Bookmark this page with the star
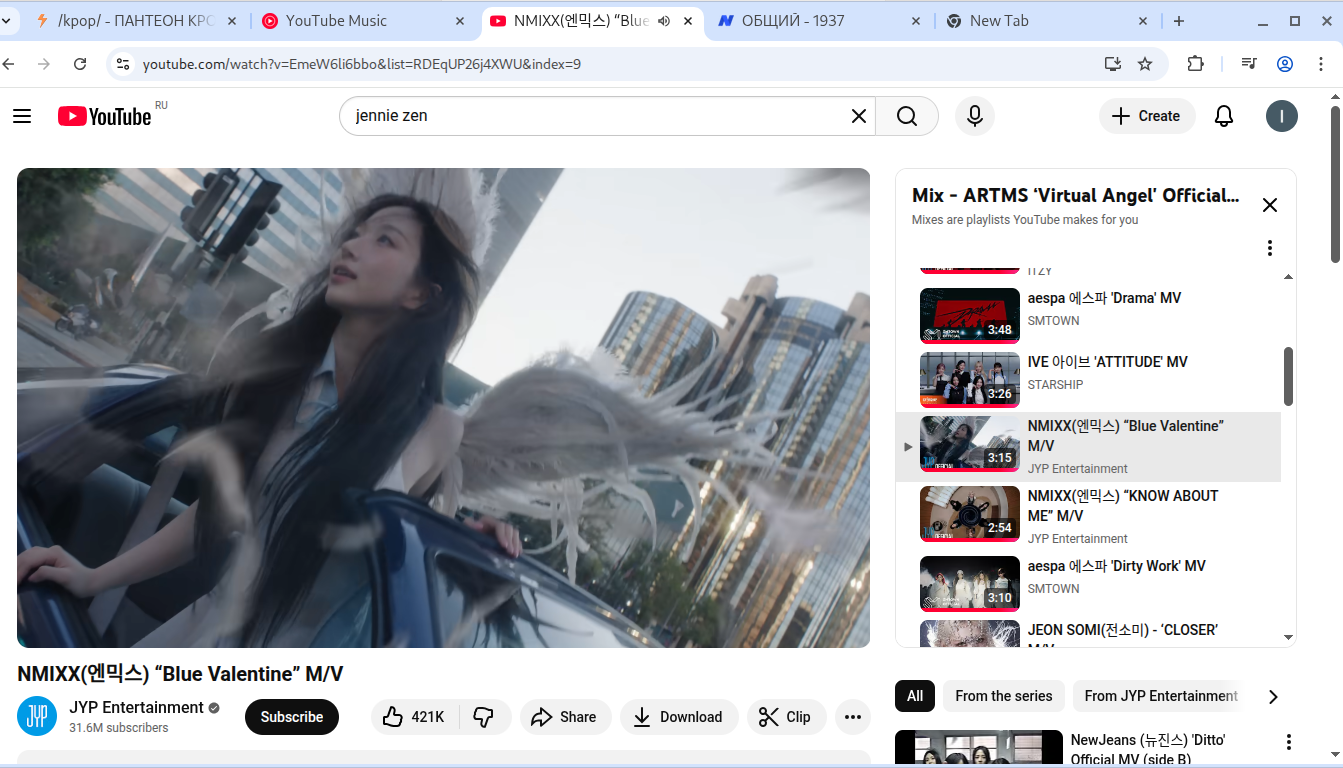This screenshot has width=1343, height=768. pos(1146,64)
